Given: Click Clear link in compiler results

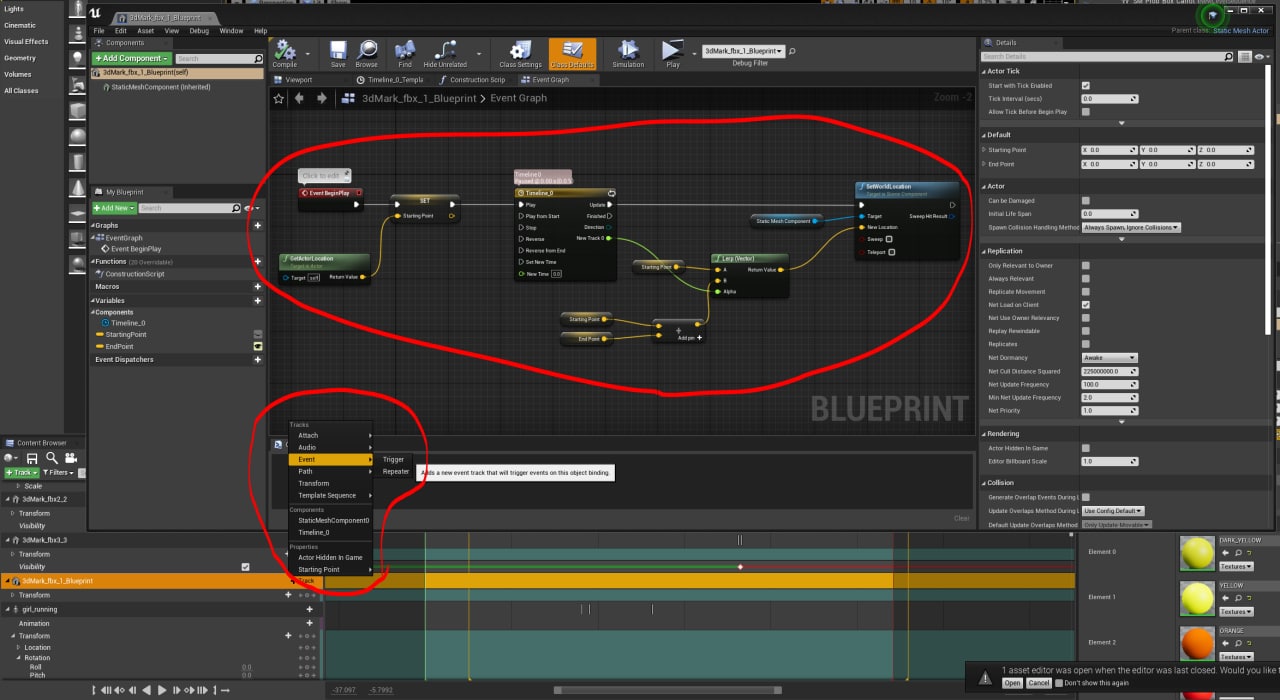Looking at the screenshot, I should coord(961,518).
